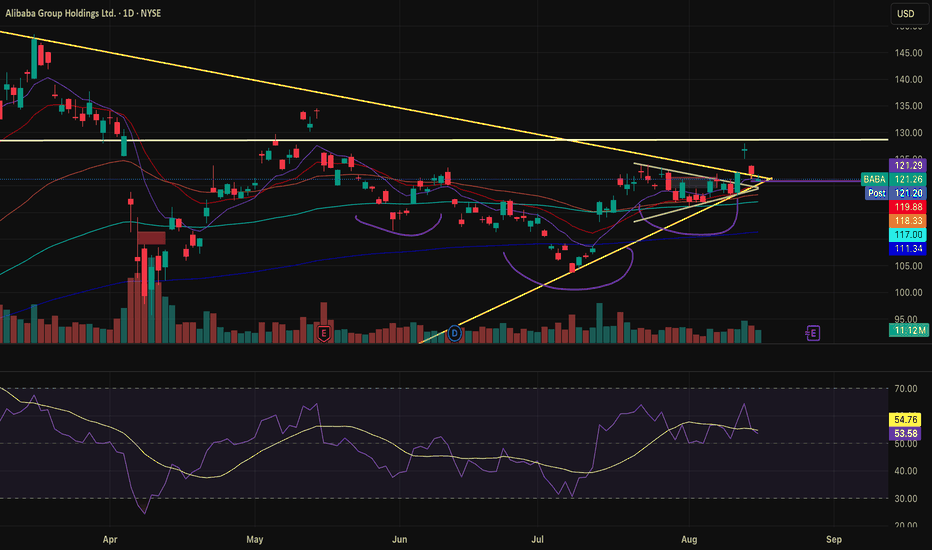Click the 30.00 RSI axis label
The image size is (932, 550).
click(x=906, y=499)
